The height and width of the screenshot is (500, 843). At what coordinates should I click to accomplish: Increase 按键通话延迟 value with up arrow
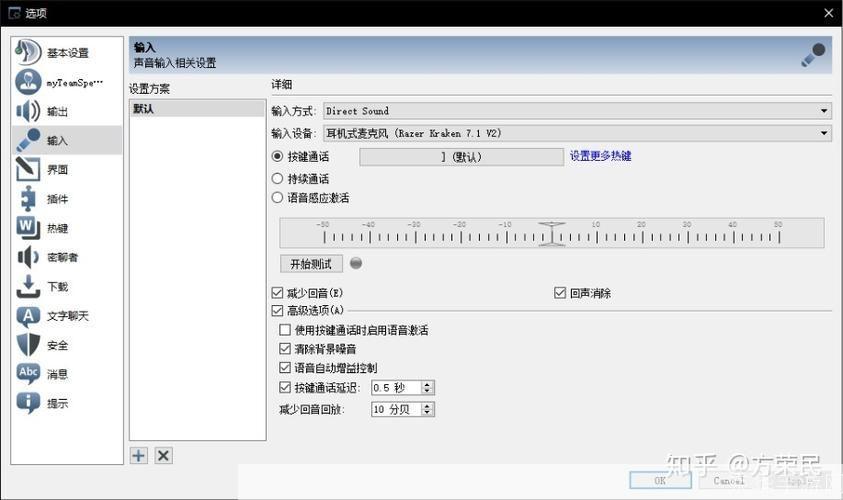[427, 384]
